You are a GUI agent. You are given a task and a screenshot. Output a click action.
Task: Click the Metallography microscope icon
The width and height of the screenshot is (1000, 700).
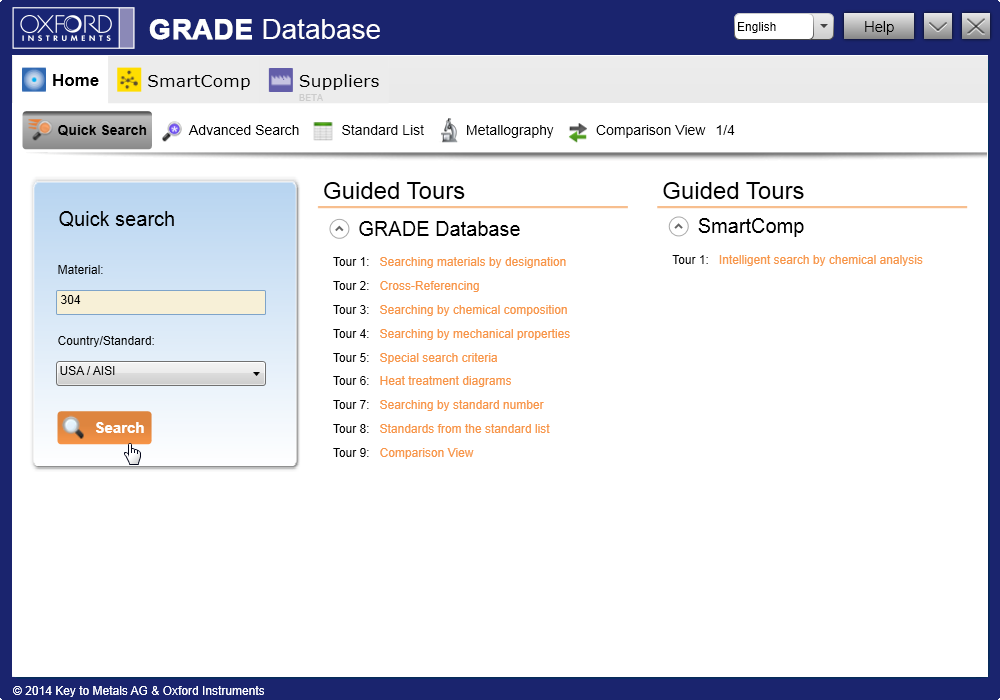(x=450, y=130)
